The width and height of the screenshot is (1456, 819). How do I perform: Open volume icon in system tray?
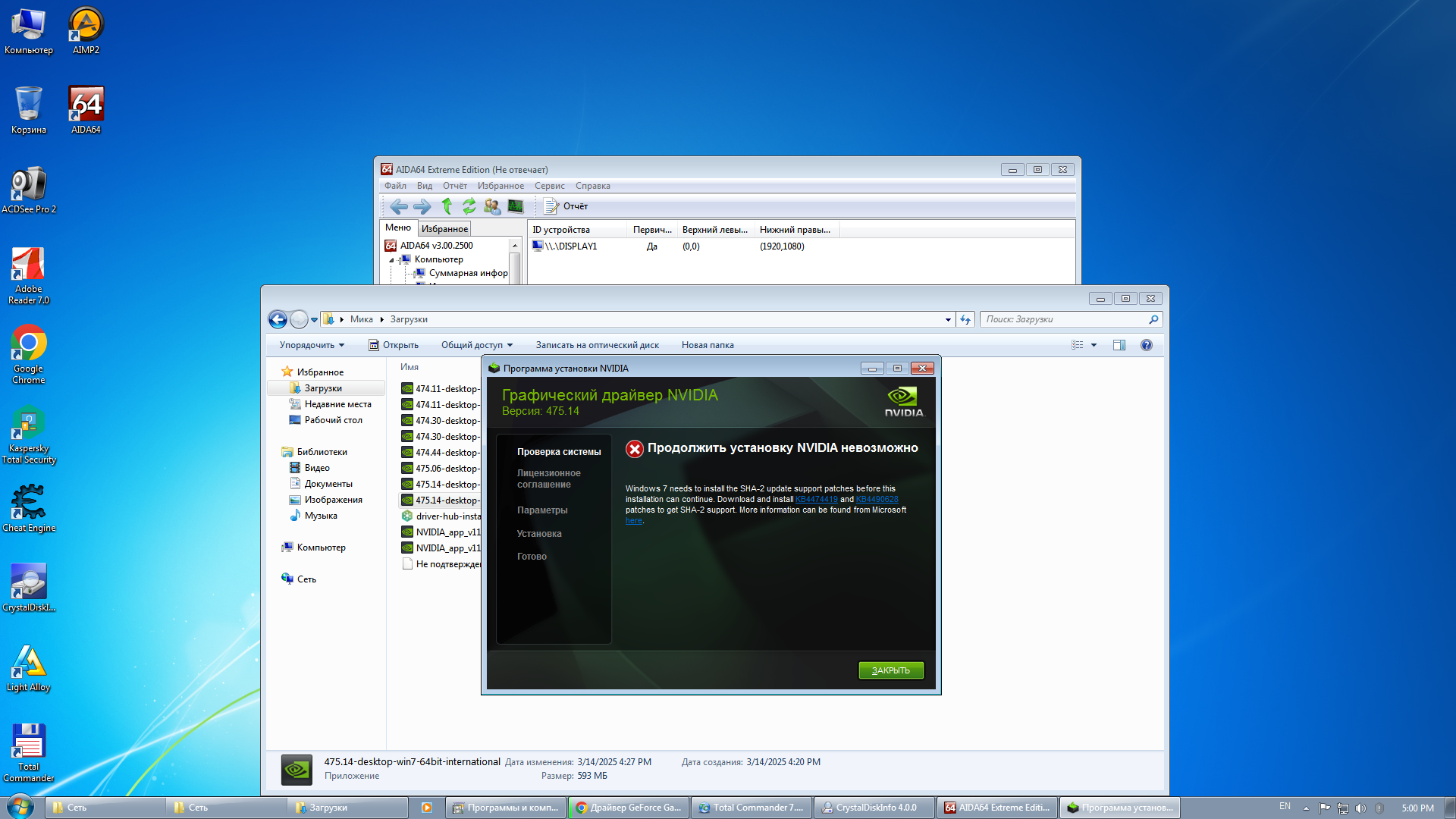[x=1360, y=808]
